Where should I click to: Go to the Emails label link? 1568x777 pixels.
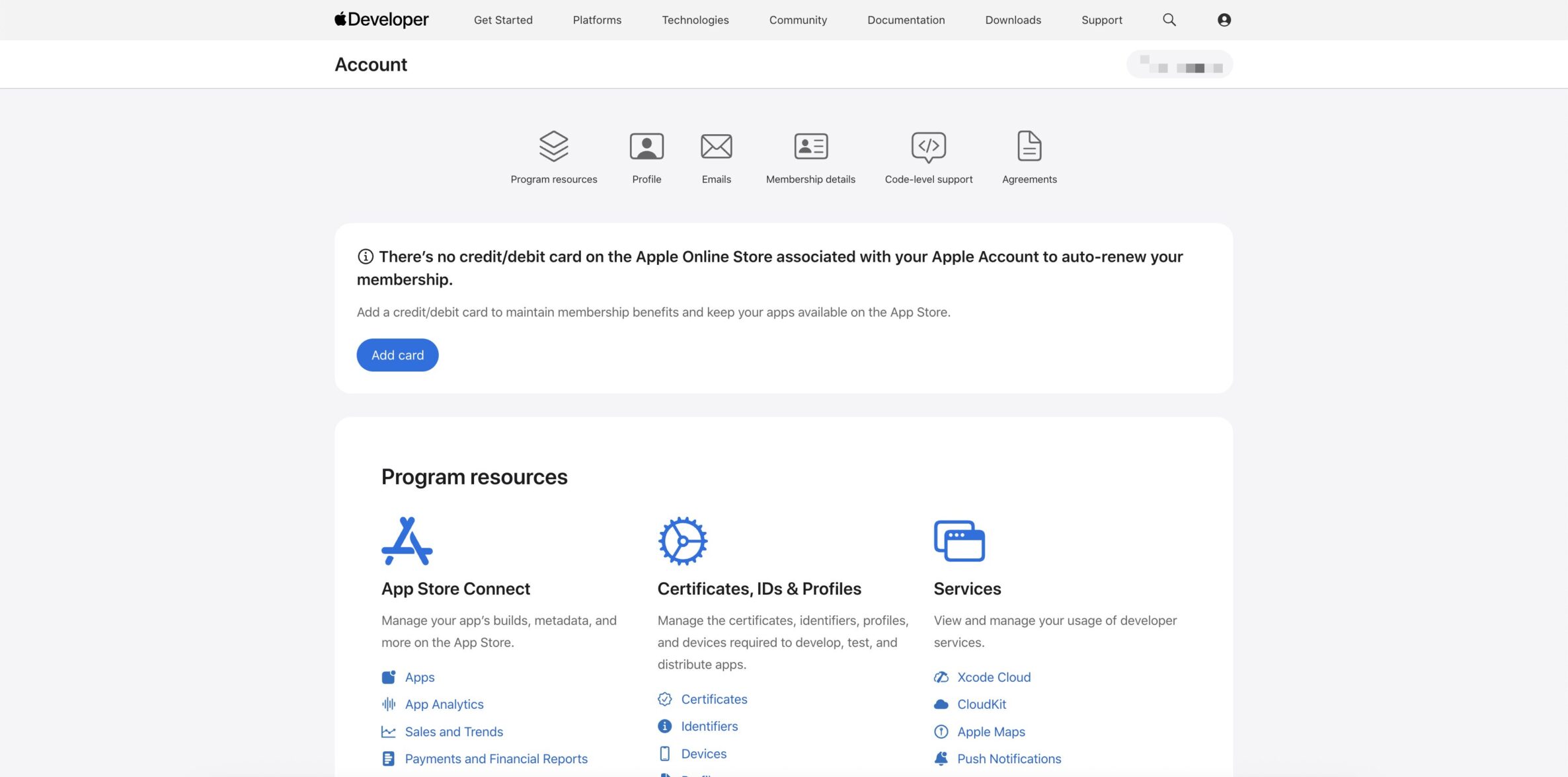[717, 179]
